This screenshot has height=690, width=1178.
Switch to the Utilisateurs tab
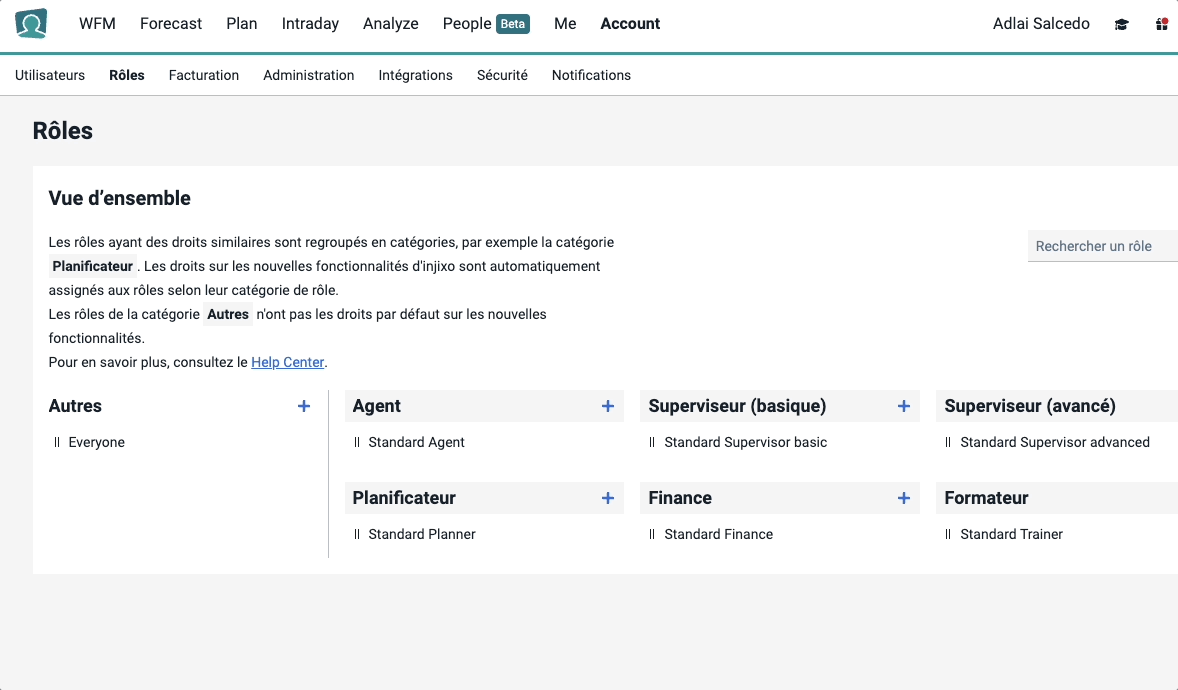(x=50, y=75)
